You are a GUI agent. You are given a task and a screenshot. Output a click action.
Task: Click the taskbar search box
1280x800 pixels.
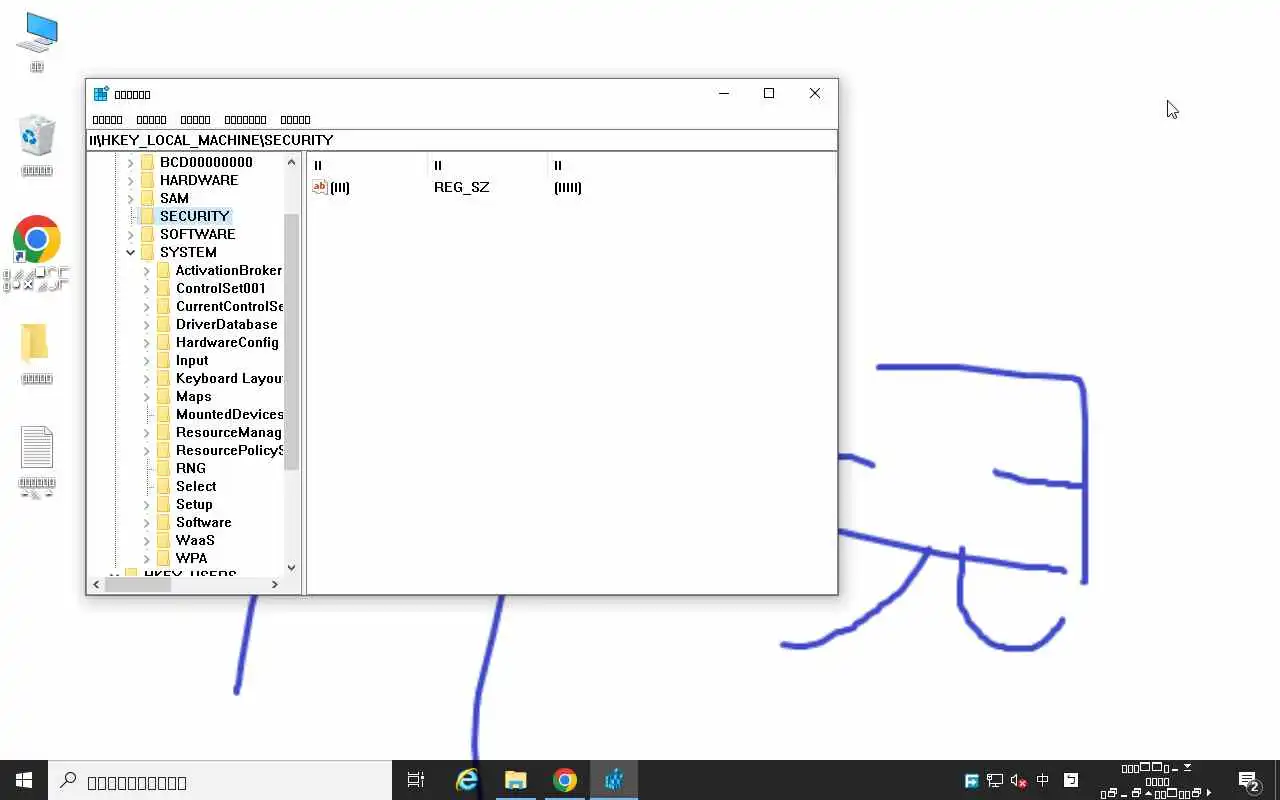220,780
